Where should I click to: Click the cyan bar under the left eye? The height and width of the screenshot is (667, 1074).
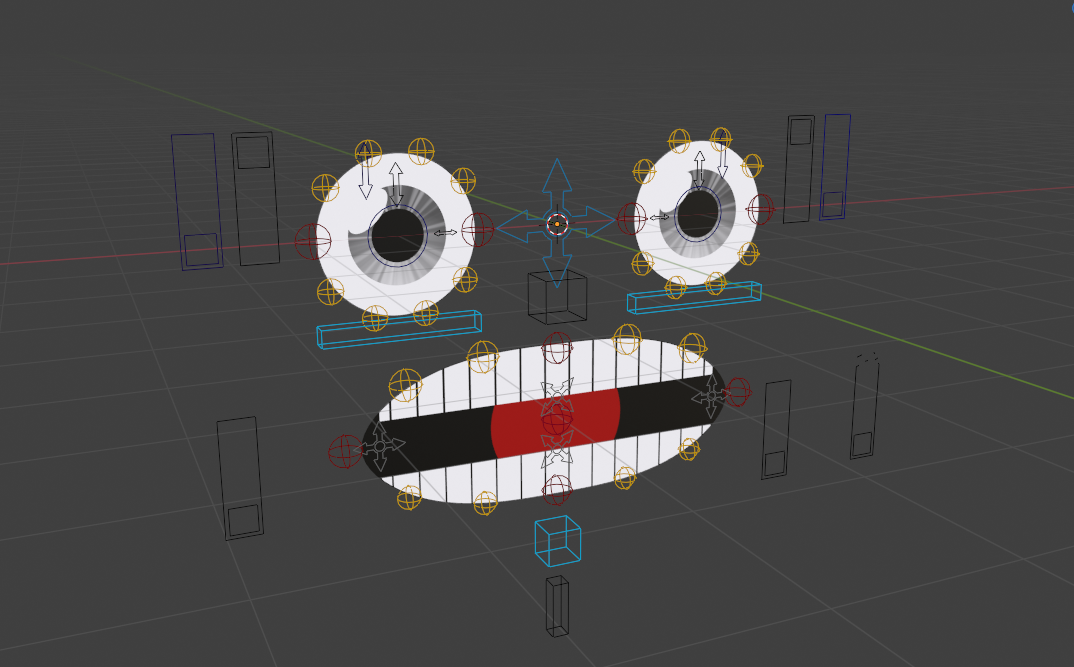click(x=399, y=330)
